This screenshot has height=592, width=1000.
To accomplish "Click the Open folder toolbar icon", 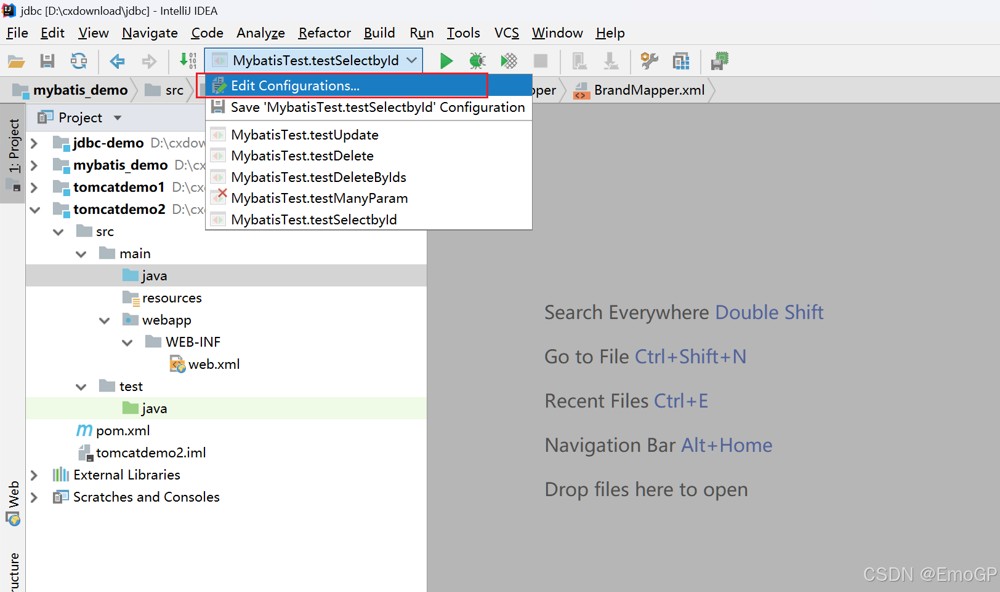I will coord(16,61).
